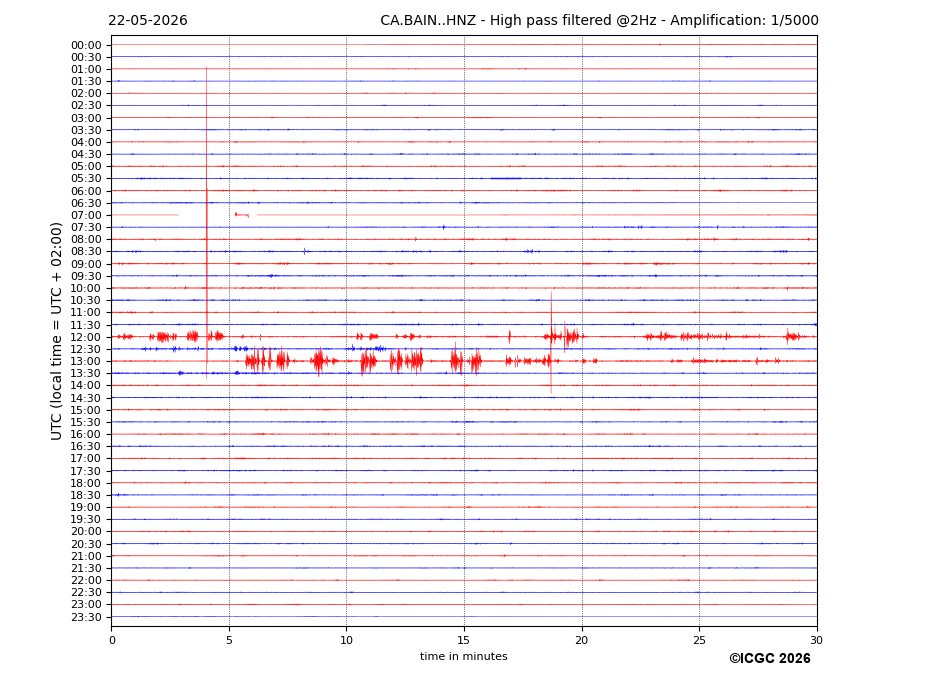The height and width of the screenshot is (696, 927).
Task: Click the 18:30 time row label
Action: coord(86,495)
